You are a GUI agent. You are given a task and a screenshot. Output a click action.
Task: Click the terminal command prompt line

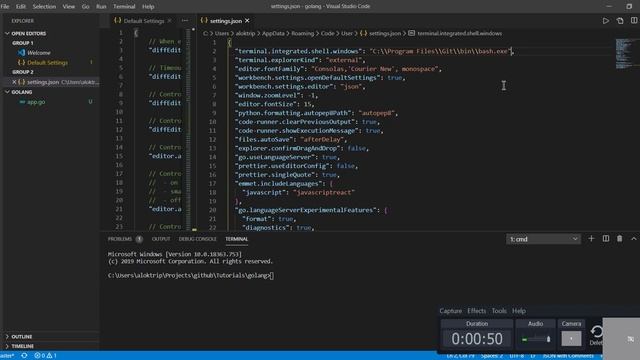(191, 276)
